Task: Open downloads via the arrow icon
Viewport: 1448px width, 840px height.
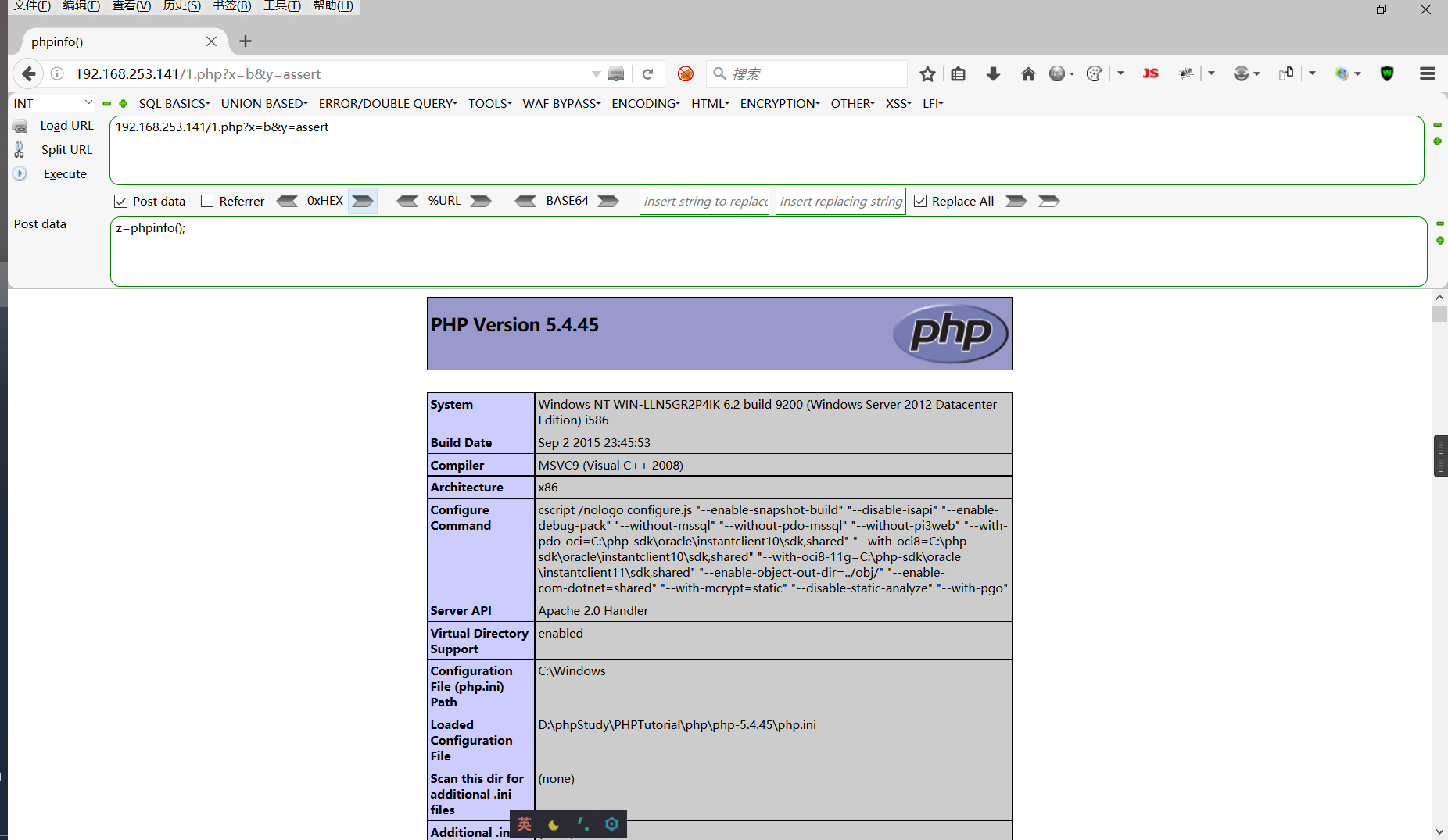Action: click(x=993, y=73)
